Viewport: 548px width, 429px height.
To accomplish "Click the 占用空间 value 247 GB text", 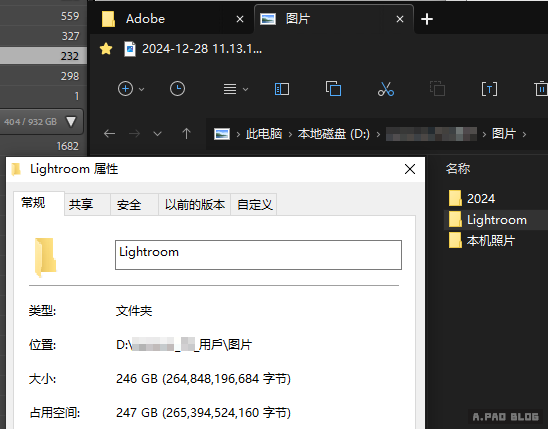I will click(x=203, y=413).
